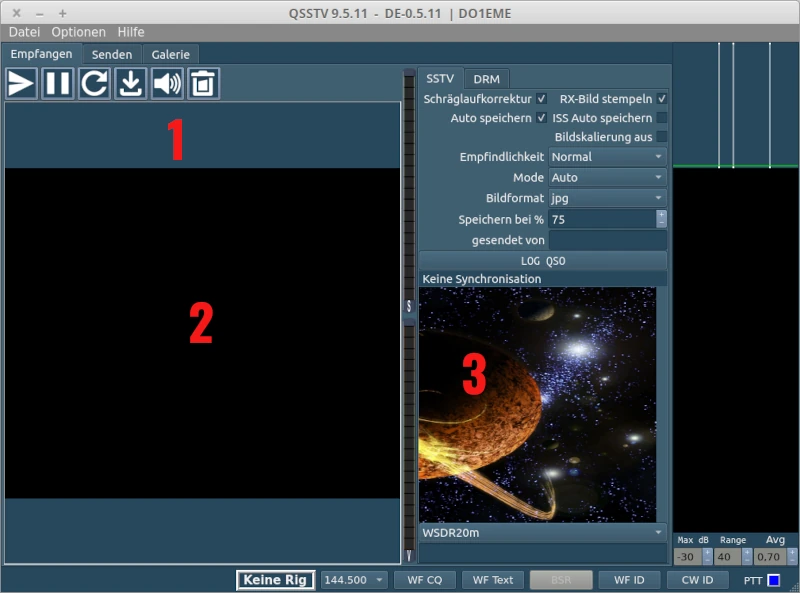Open the Optionen menu

pyautogui.click(x=78, y=32)
